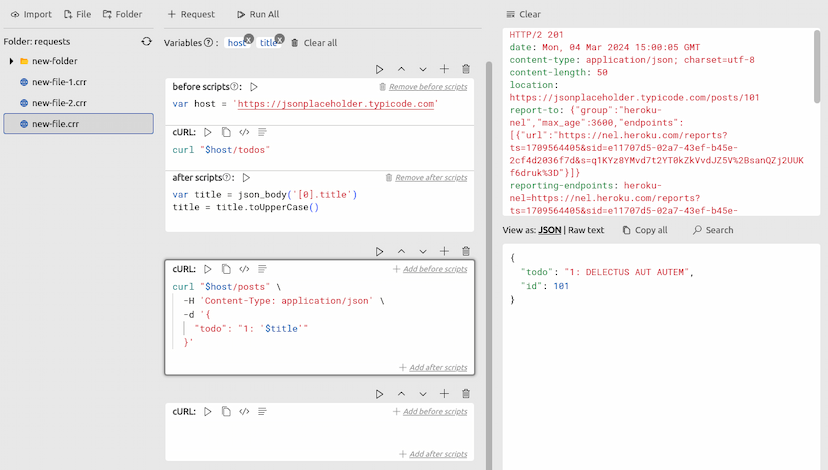This screenshot has height=470, width=828.
Task: Move first request block up
Action: tap(401, 69)
